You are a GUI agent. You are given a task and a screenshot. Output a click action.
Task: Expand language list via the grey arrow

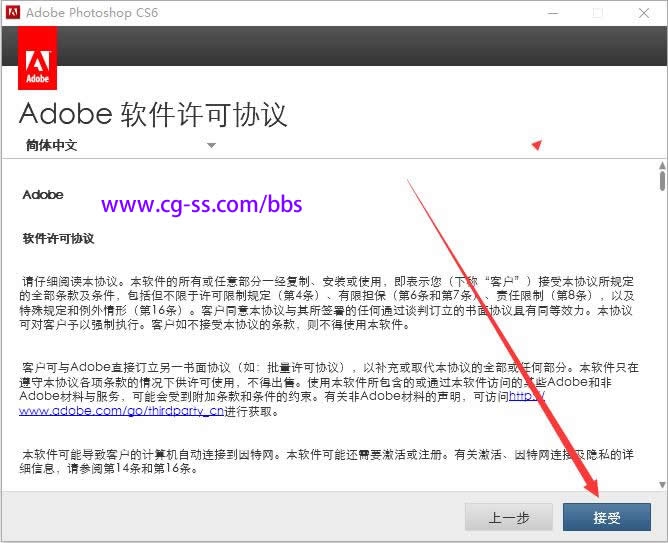point(211,145)
